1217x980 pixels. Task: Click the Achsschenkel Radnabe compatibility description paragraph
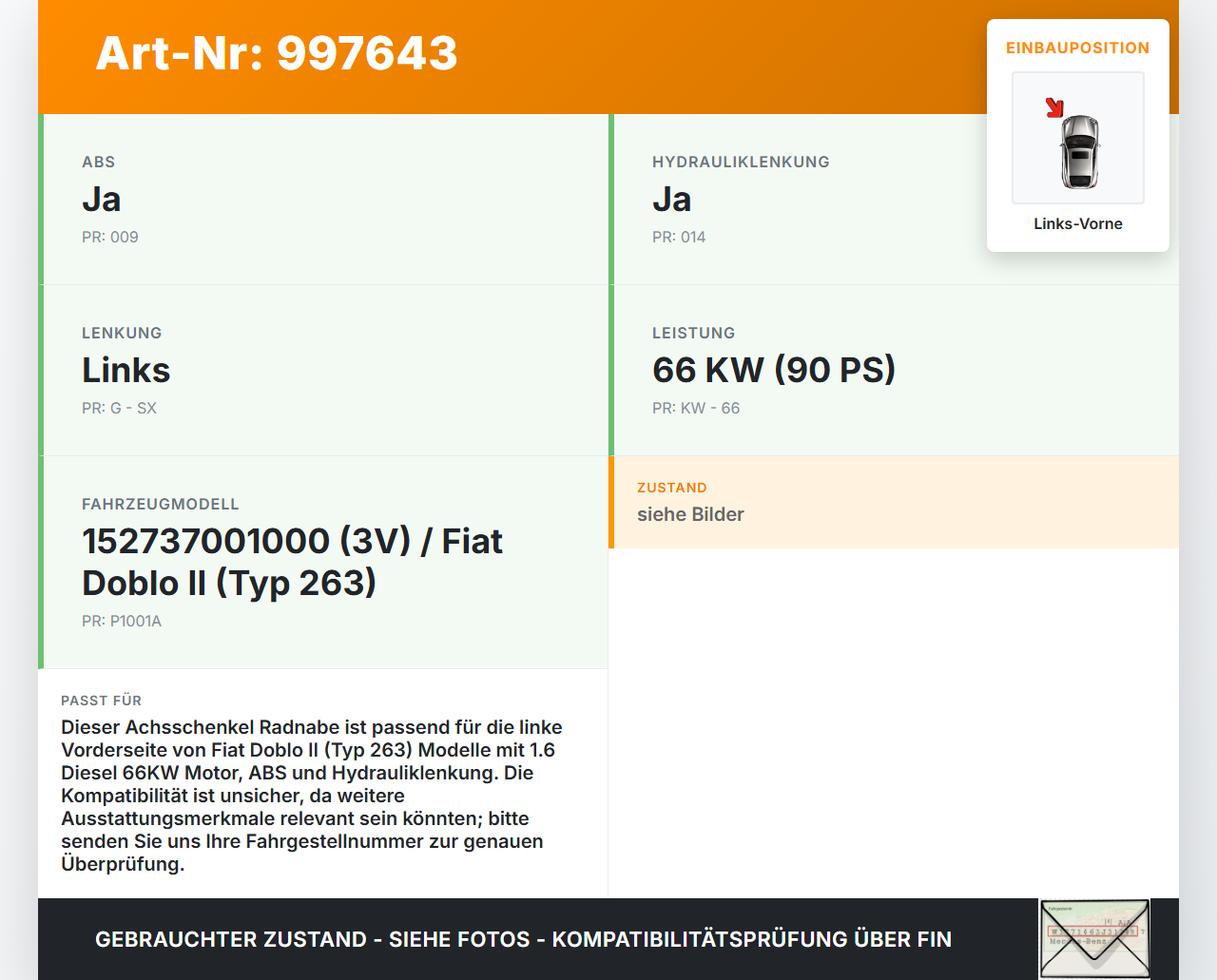(312, 796)
